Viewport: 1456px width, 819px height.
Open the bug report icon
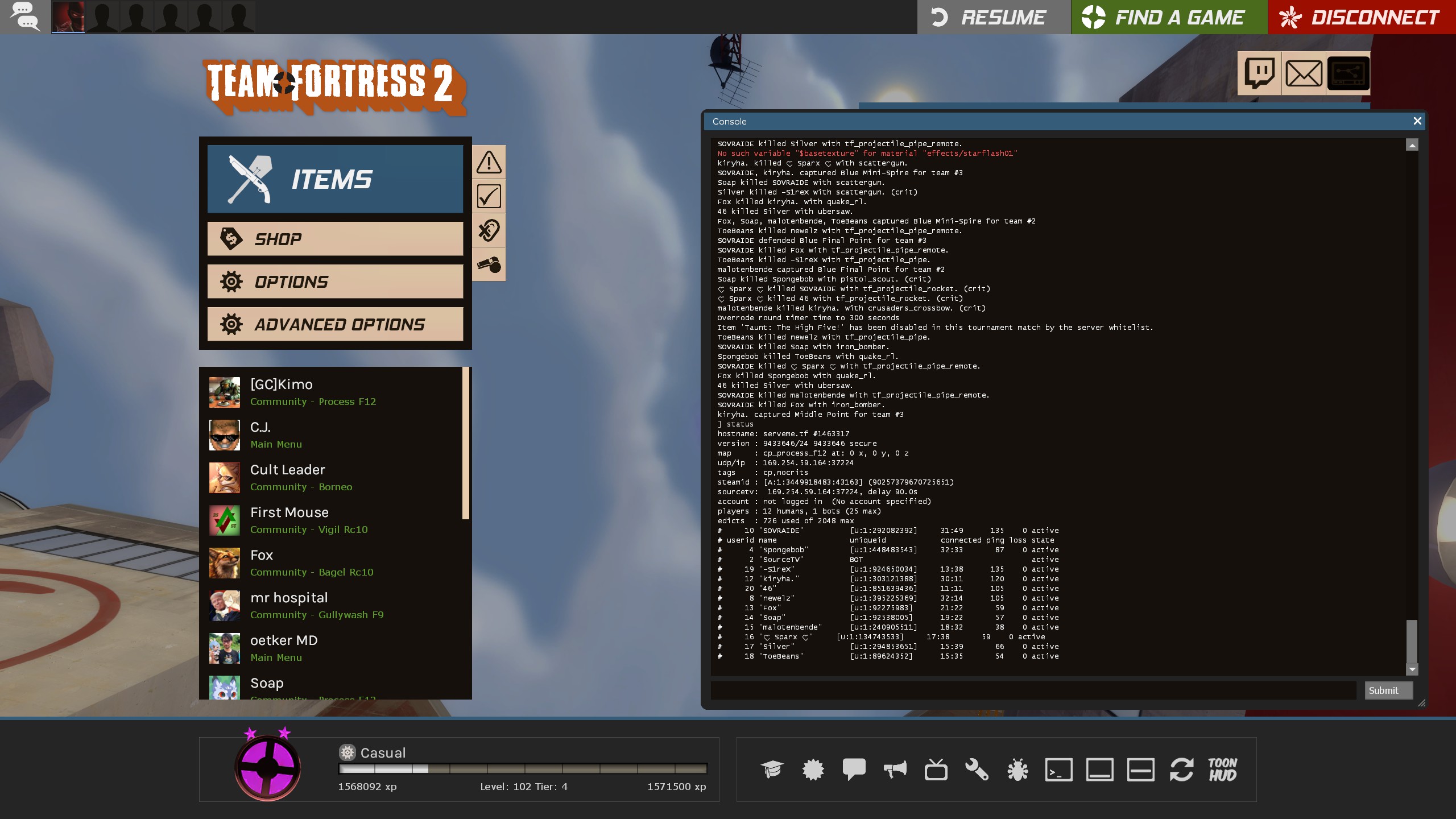point(1017,770)
